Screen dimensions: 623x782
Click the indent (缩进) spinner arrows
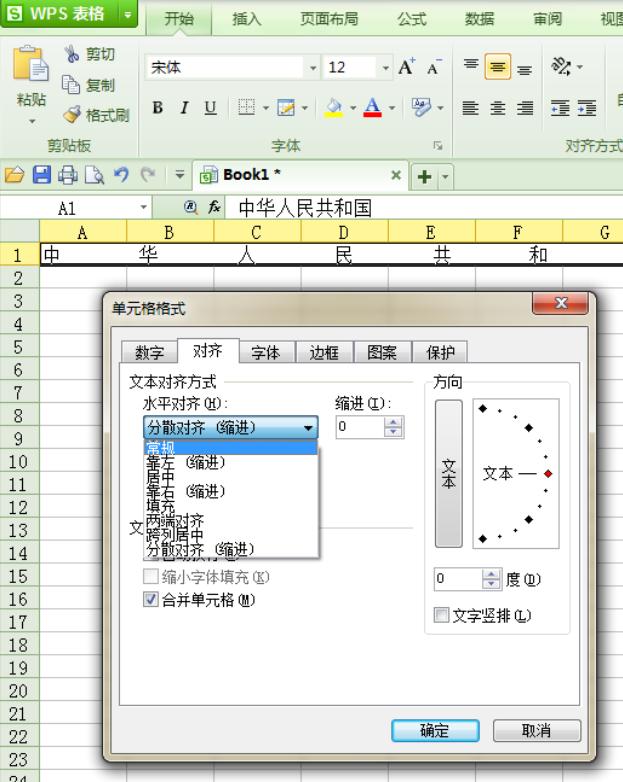pyautogui.click(x=394, y=427)
